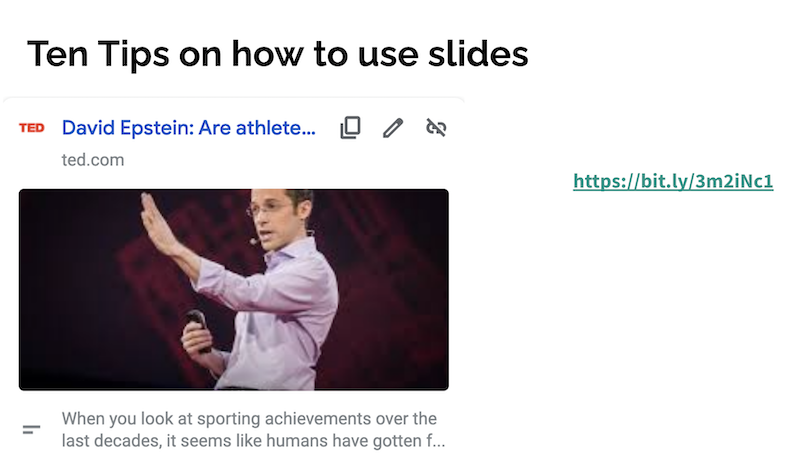Click the TED talk preview thumbnail image
Screen dimensions: 800x459
click(x=234, y=290)
